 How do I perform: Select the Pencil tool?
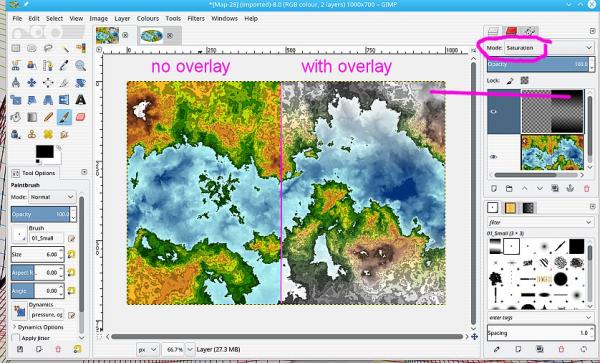pyautogui.click(x=48, y=117)
